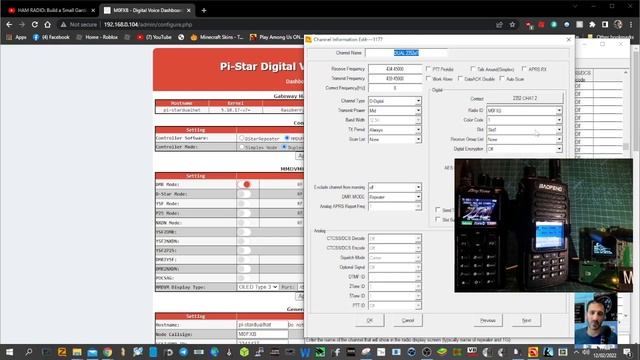
Task: Toggle the YSF Mode switch
Action: click(x=244, y=203)
